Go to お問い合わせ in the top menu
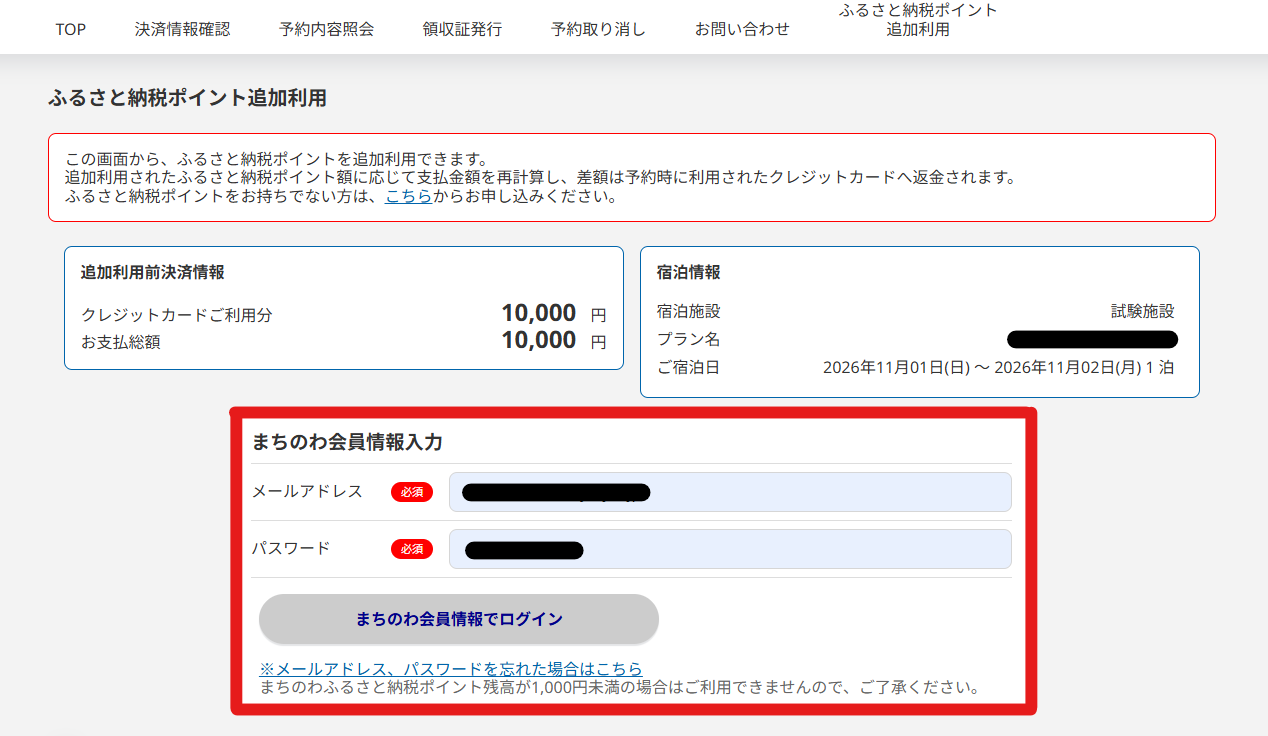The height and width of the screenshot is (736, 1268). tap(742, 29)
